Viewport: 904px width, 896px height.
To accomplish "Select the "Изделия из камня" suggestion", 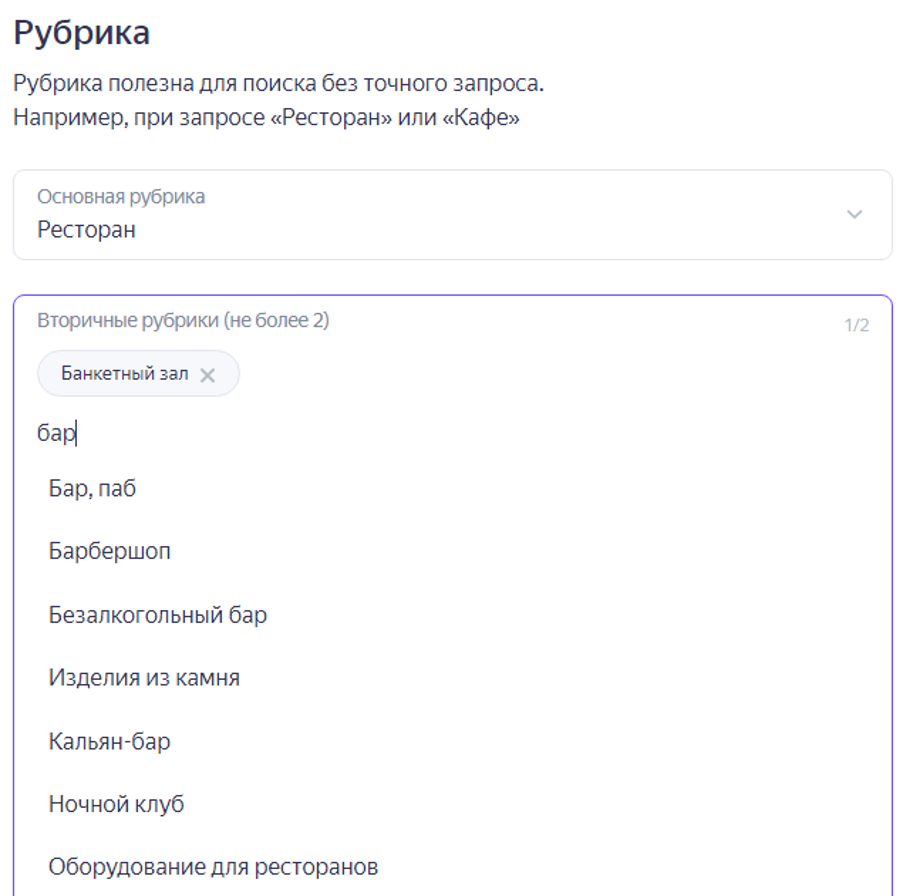I will 144,678.
